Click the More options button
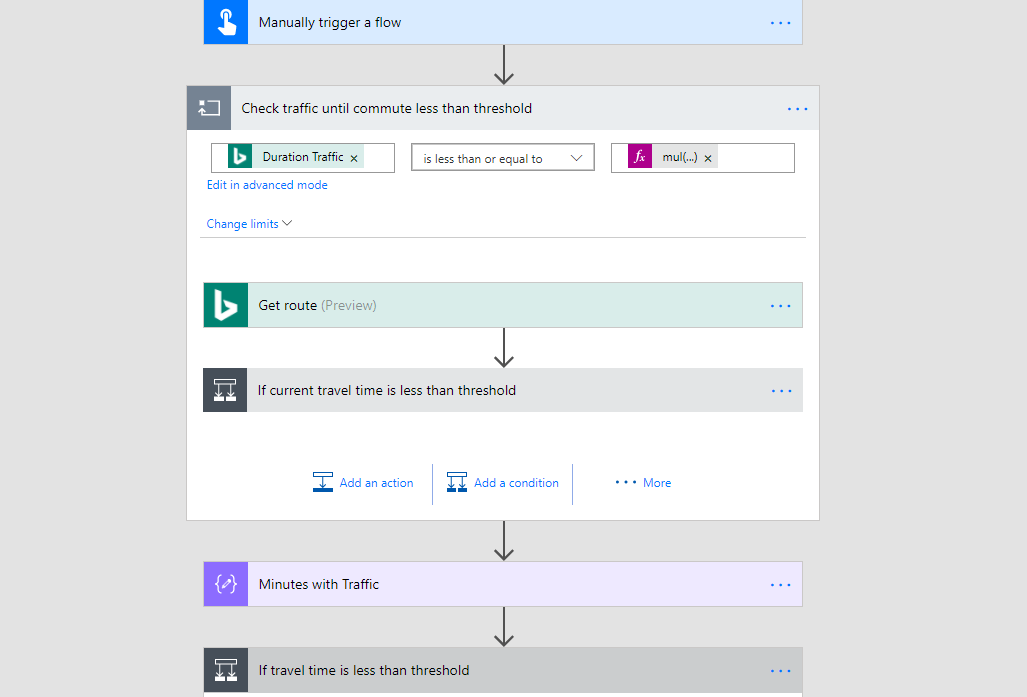The image size is (1027, 697). 643,483
